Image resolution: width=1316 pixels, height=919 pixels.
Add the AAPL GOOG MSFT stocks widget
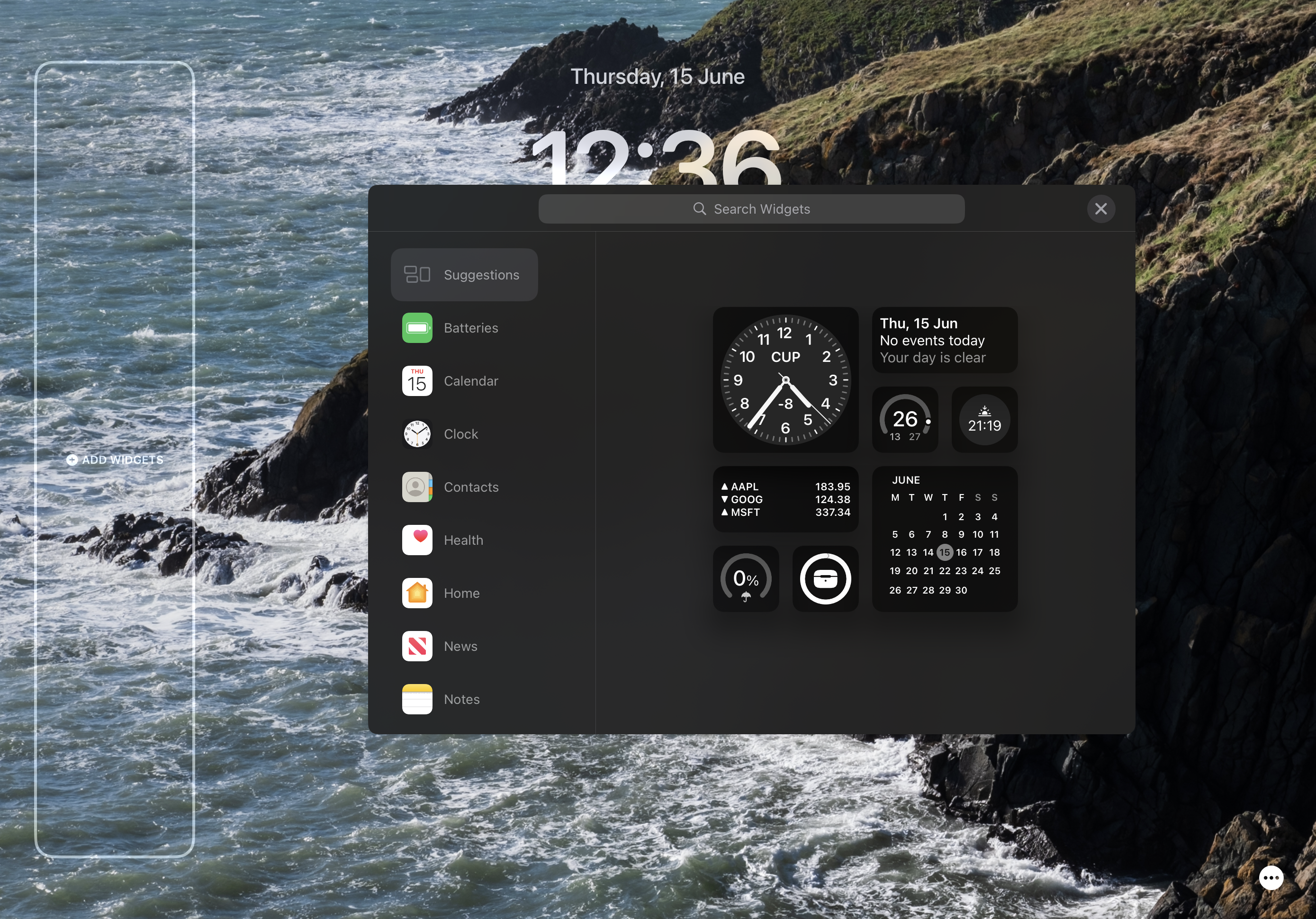click(x=785, y=499)
